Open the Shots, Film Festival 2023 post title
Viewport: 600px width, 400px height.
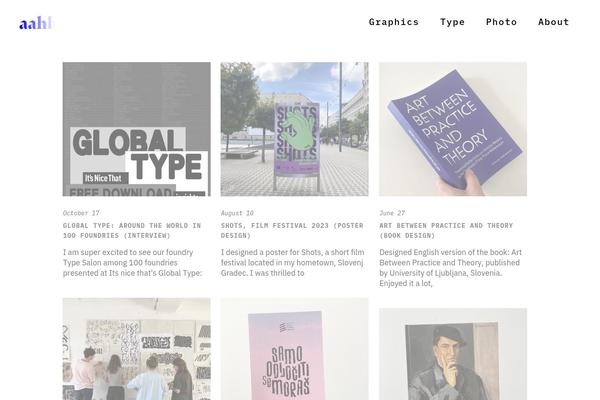[x=292, y=230]
